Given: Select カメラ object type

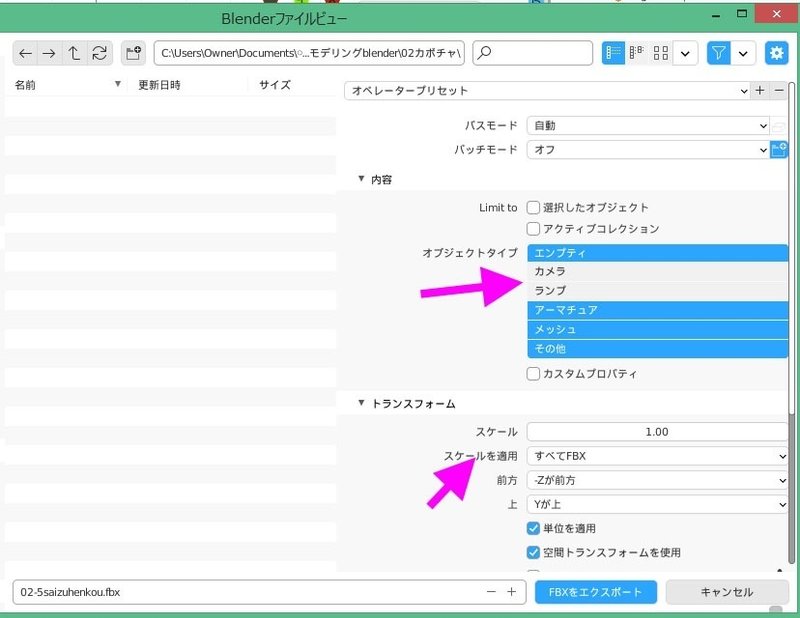Looking at the screenshot, I should pyautogui.click(x=658, y=271).
